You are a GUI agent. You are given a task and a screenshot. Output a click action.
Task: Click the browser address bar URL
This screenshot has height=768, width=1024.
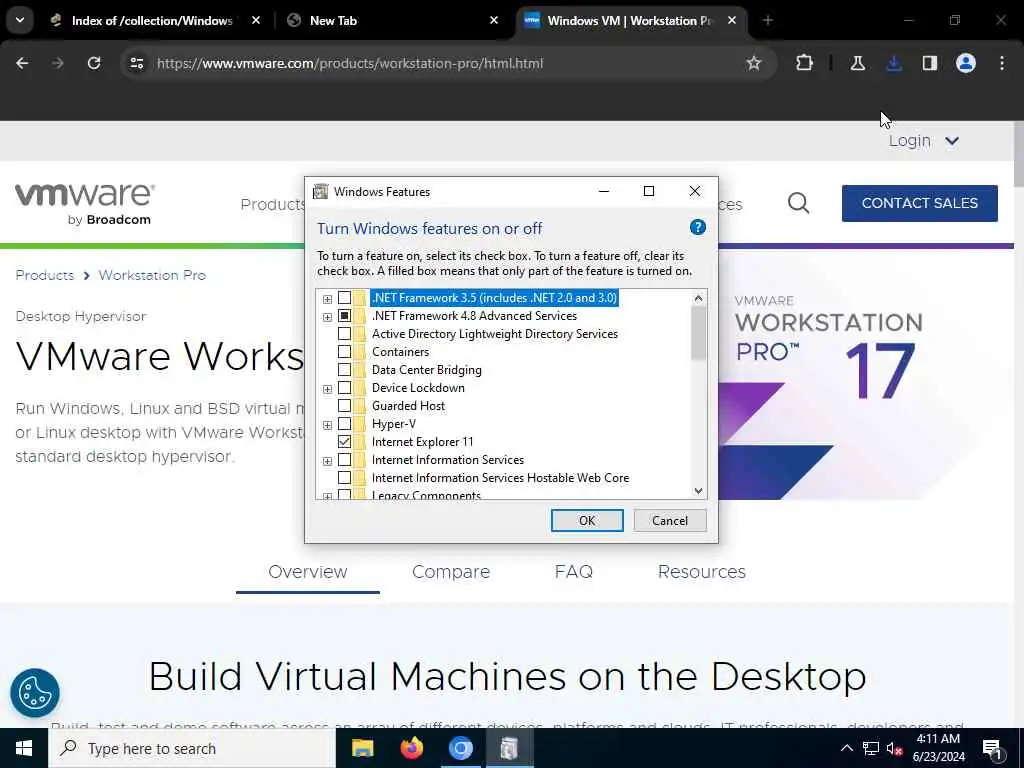350,63
